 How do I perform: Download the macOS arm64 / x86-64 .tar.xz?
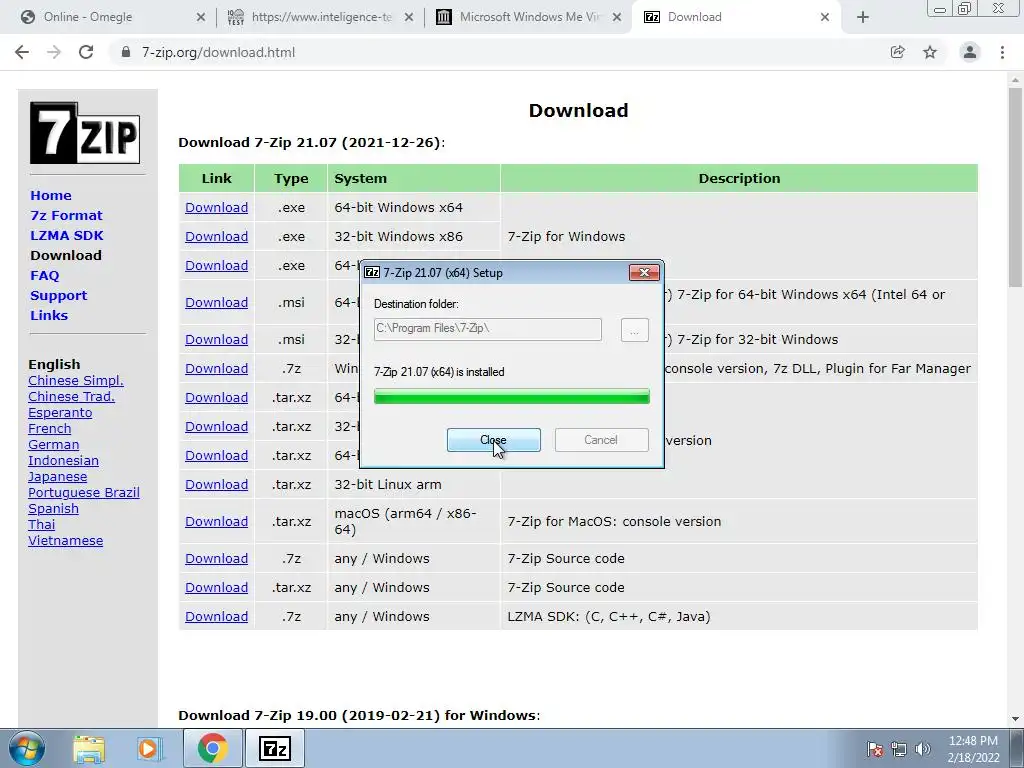216,522
